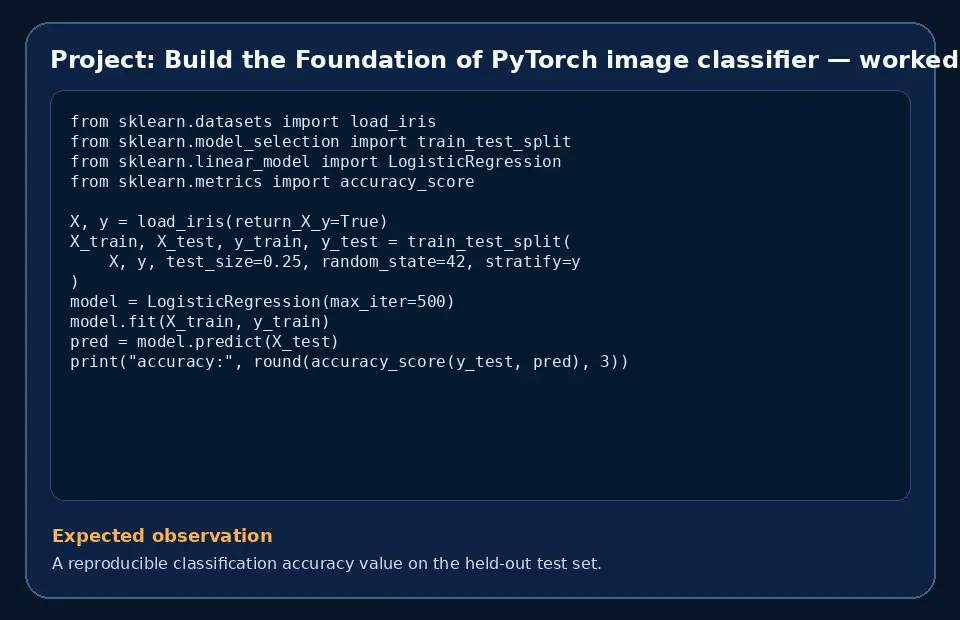Click the reproducible classification accuracy sentence

click(327, 563)
